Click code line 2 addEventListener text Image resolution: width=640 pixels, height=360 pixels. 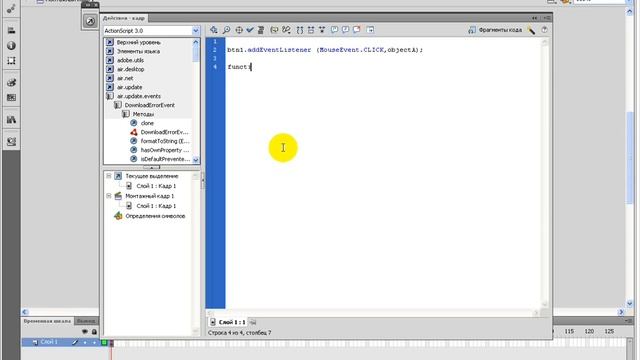(279, 50)
